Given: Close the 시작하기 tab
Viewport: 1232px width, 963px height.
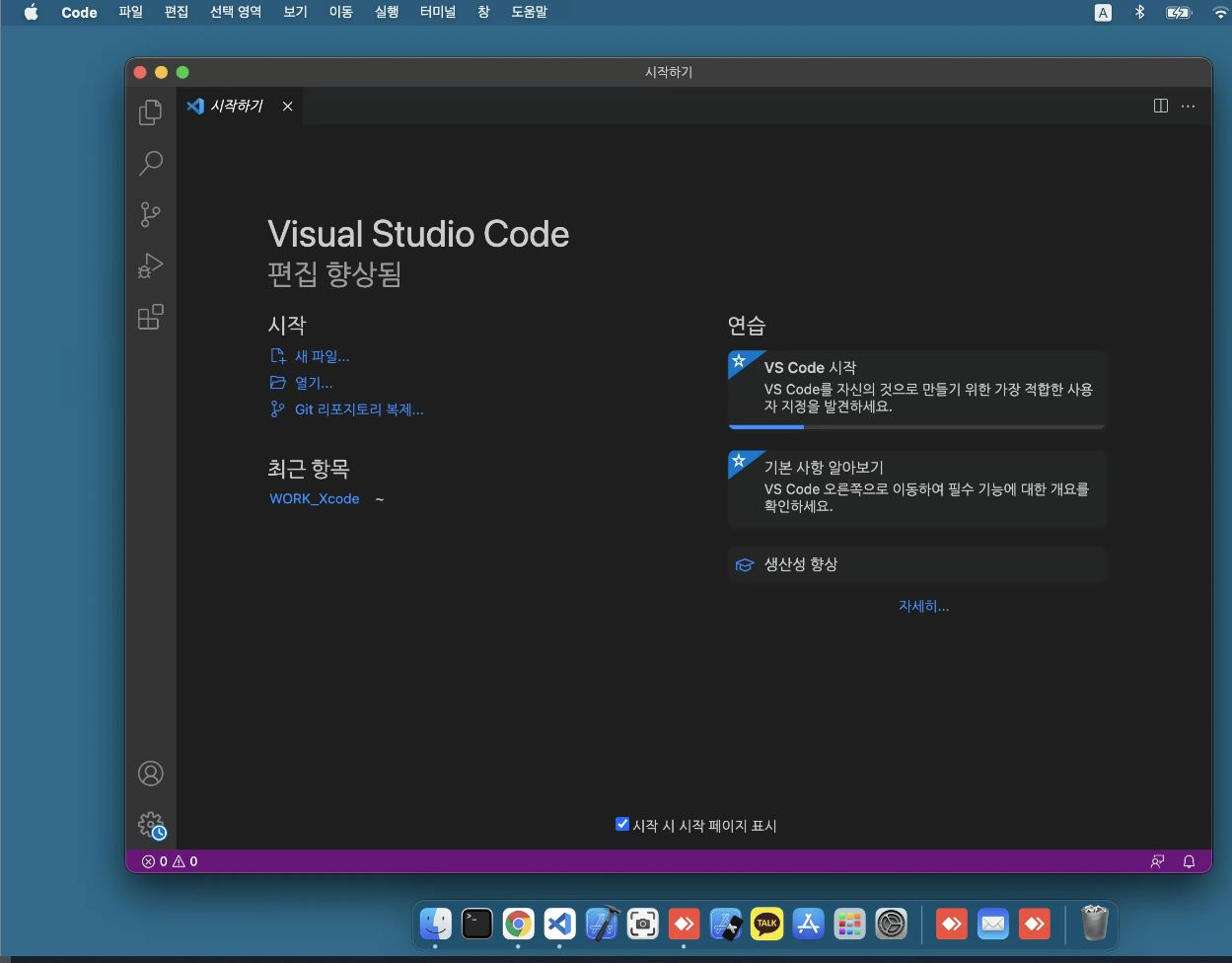Looking at the screenshot, I should click(x=287, y=106).
